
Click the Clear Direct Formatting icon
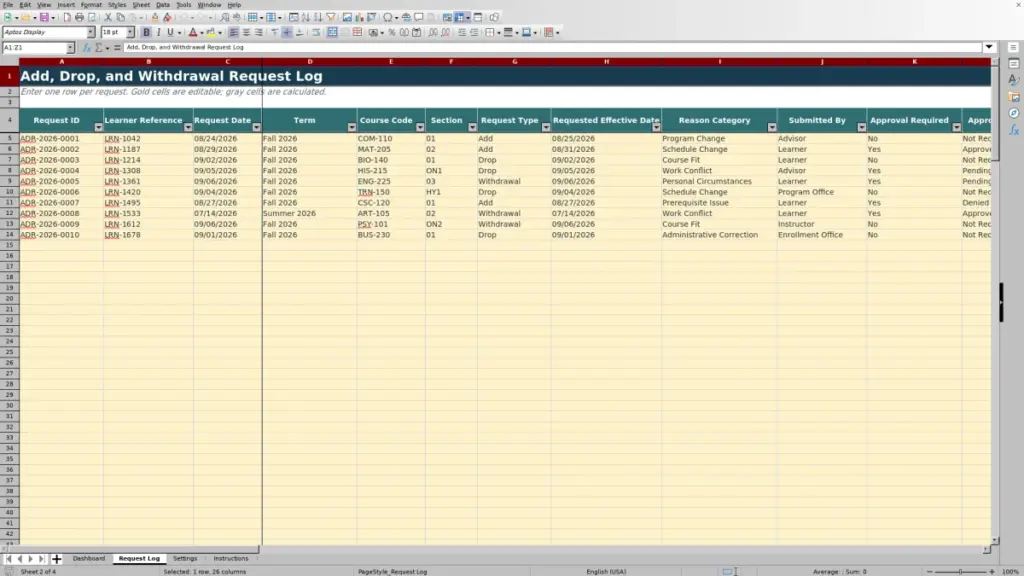coord(167,18)
